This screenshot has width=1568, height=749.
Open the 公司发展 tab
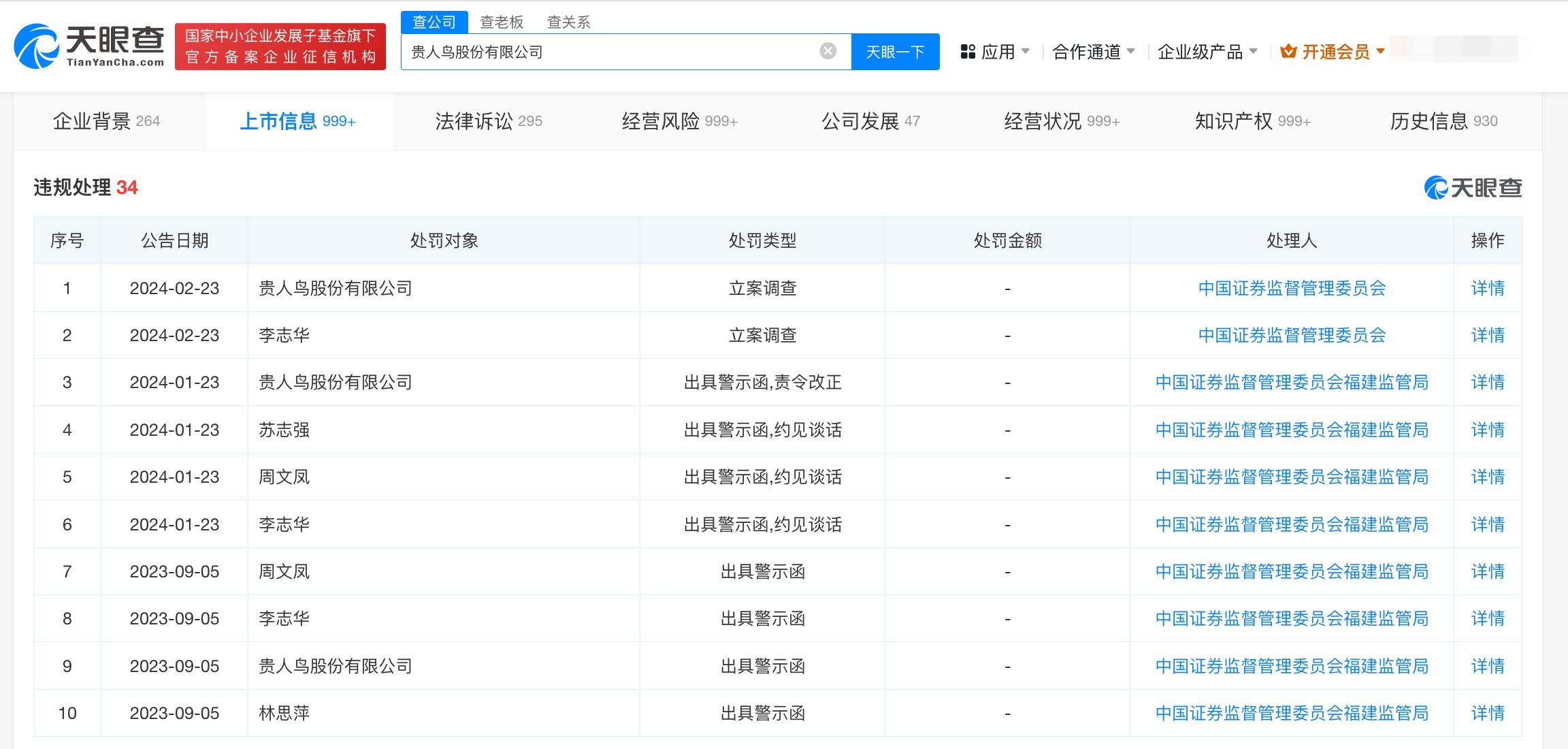point(870,121)
